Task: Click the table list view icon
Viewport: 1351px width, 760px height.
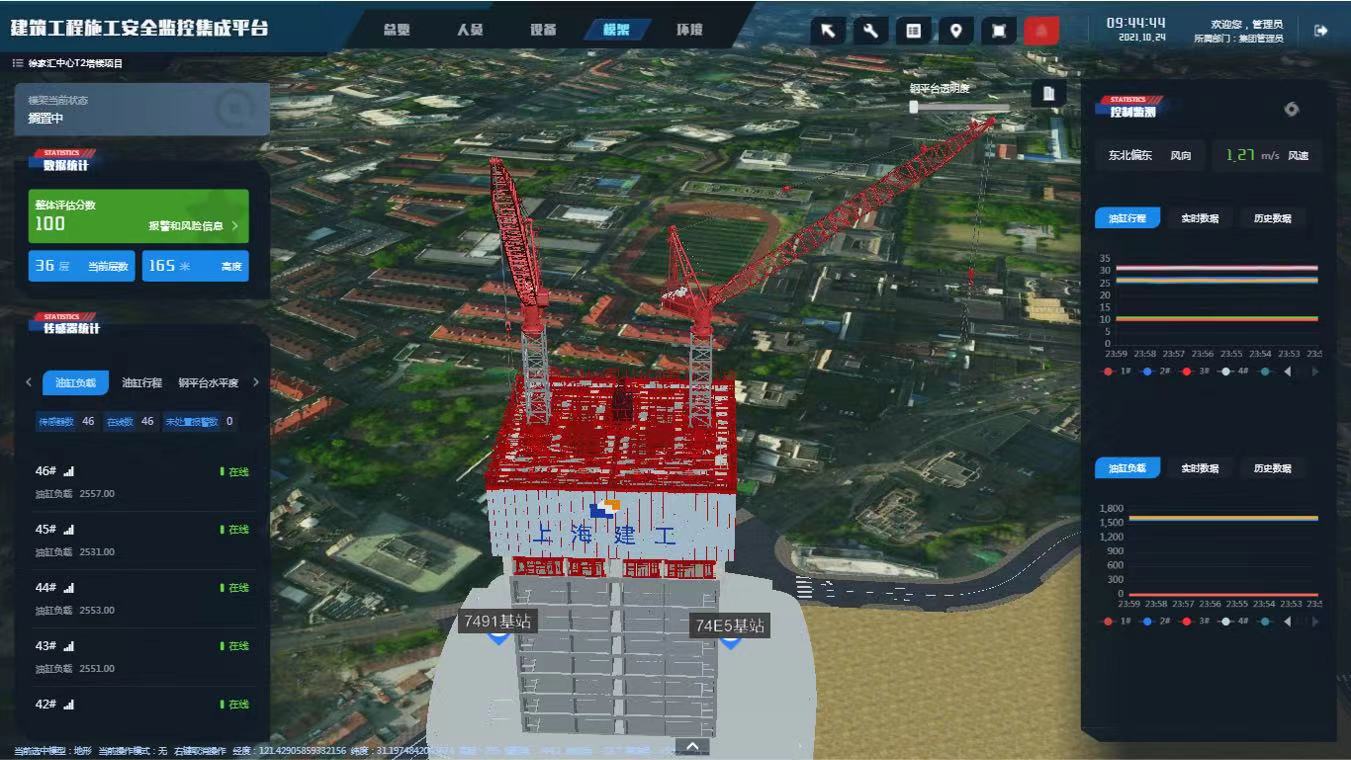Action: click(x=913, y=31)
